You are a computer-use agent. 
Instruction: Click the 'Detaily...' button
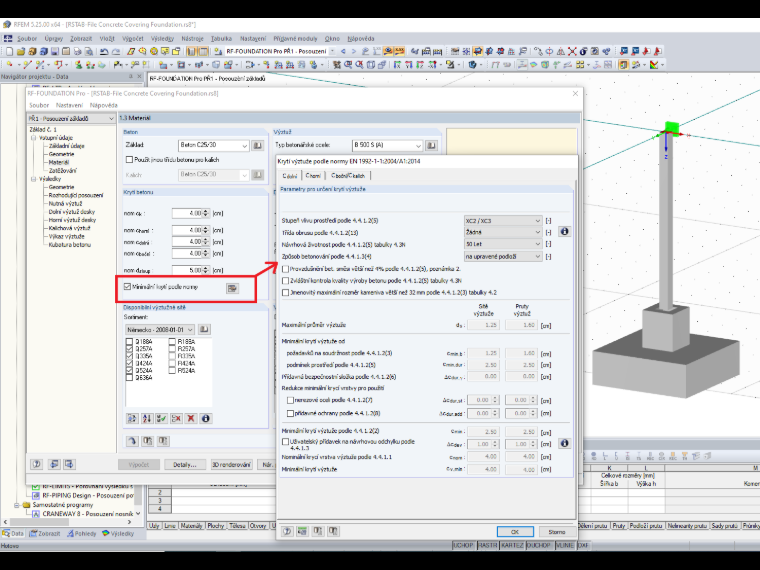(x=185, y=464)
